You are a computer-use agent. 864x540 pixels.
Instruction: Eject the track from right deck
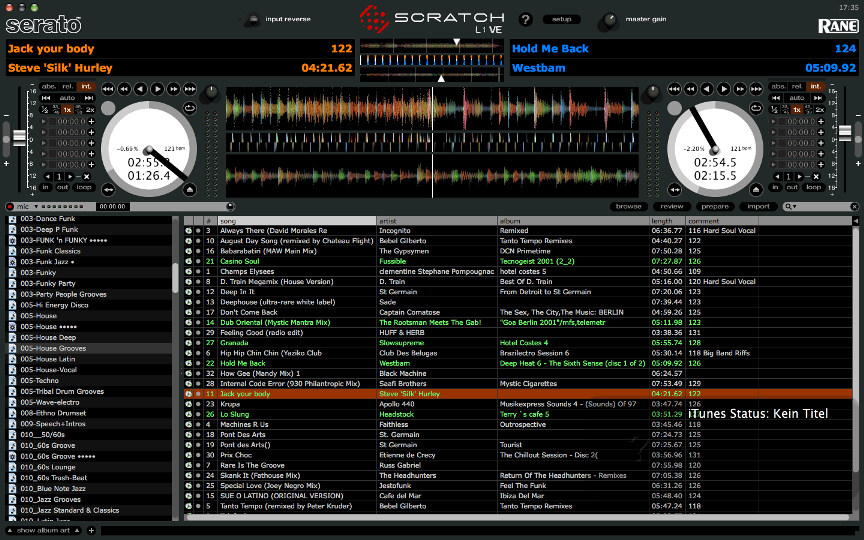pyautogui.click(x=756, y=190)
